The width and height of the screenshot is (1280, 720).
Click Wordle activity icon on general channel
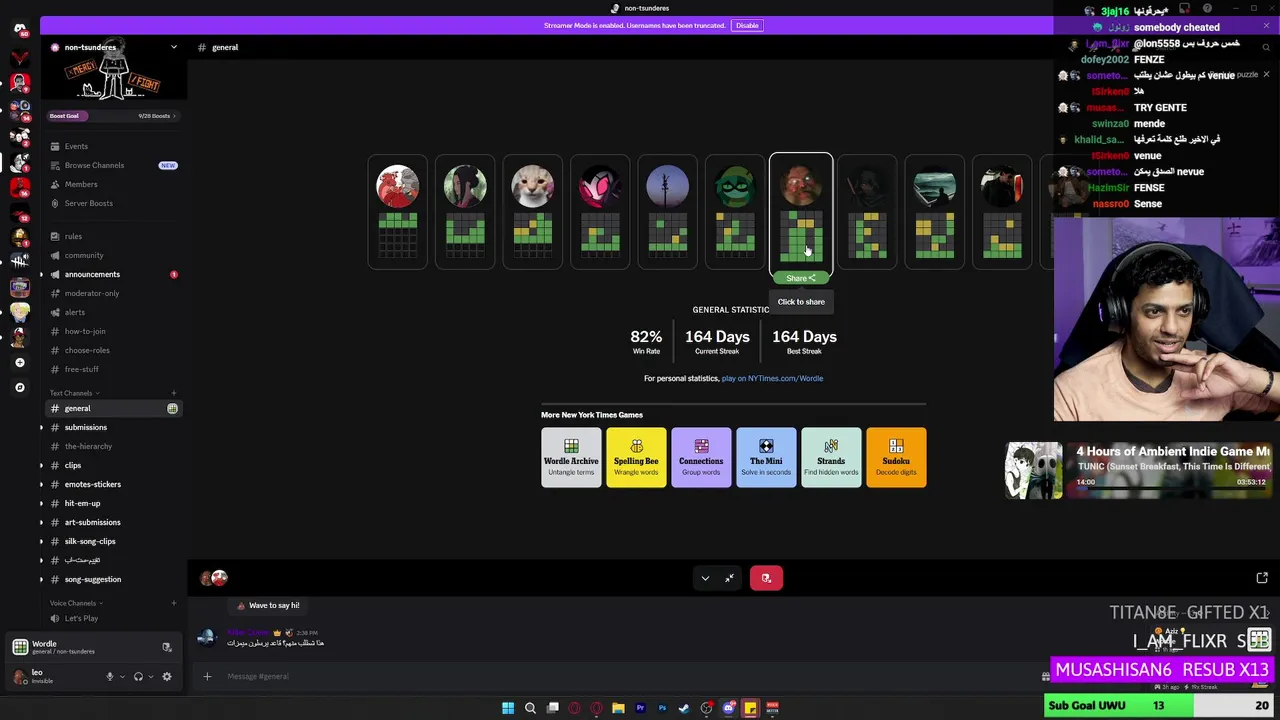point(172,408)
